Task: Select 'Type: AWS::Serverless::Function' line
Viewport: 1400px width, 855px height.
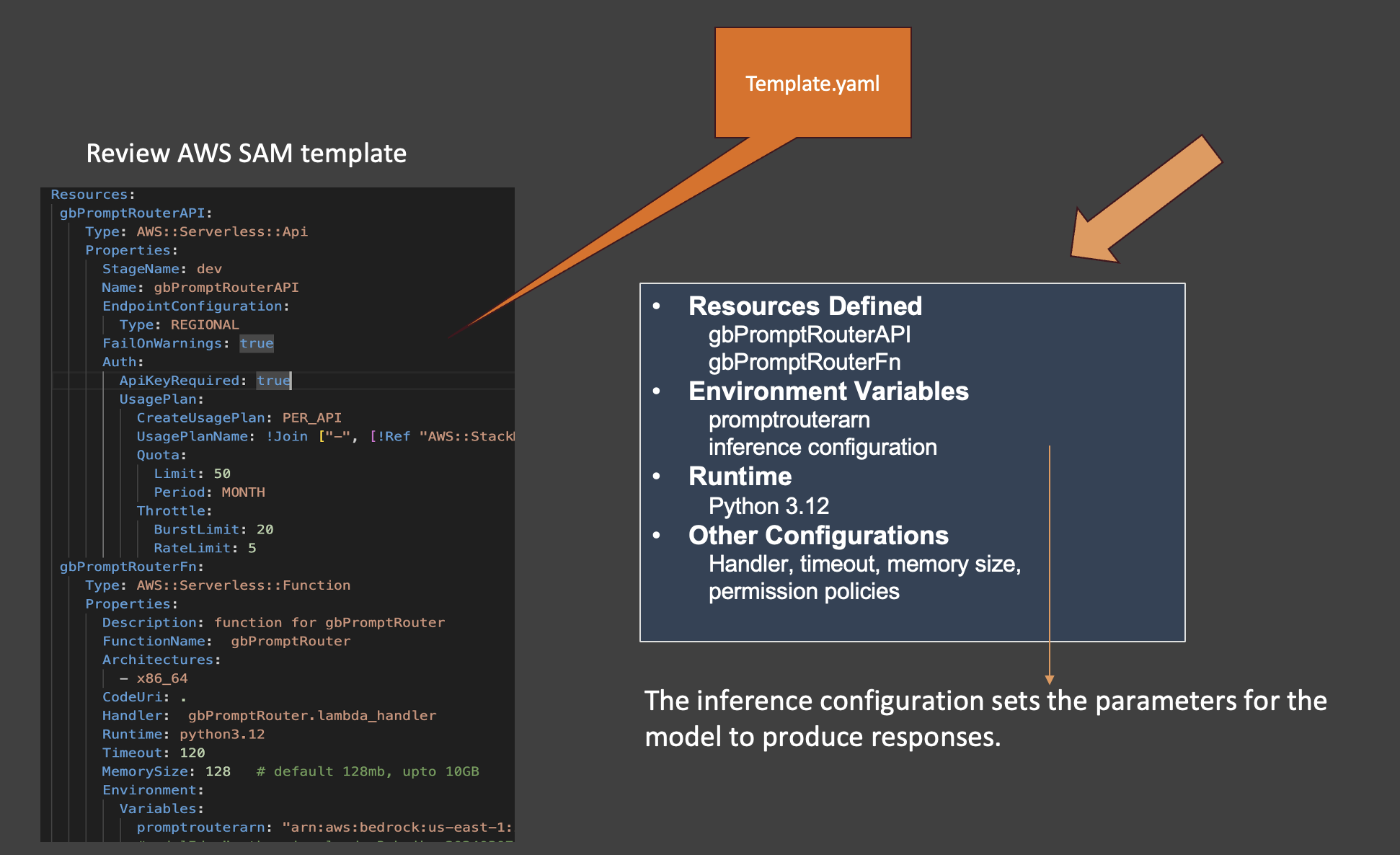Action: click(x=218, y=585)
